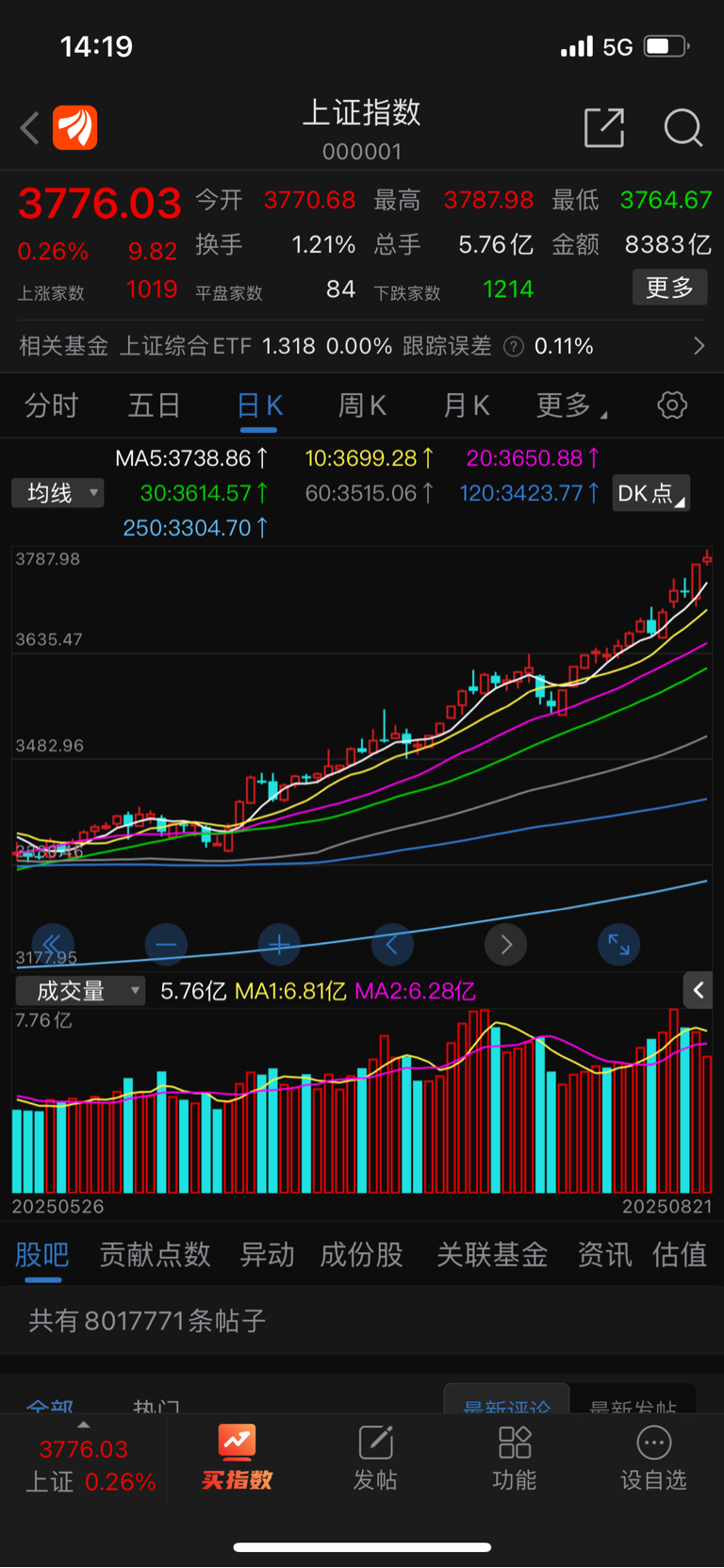
Task: Tap volume MA1:6.81亿 label
Action: (x=290, y=991)
